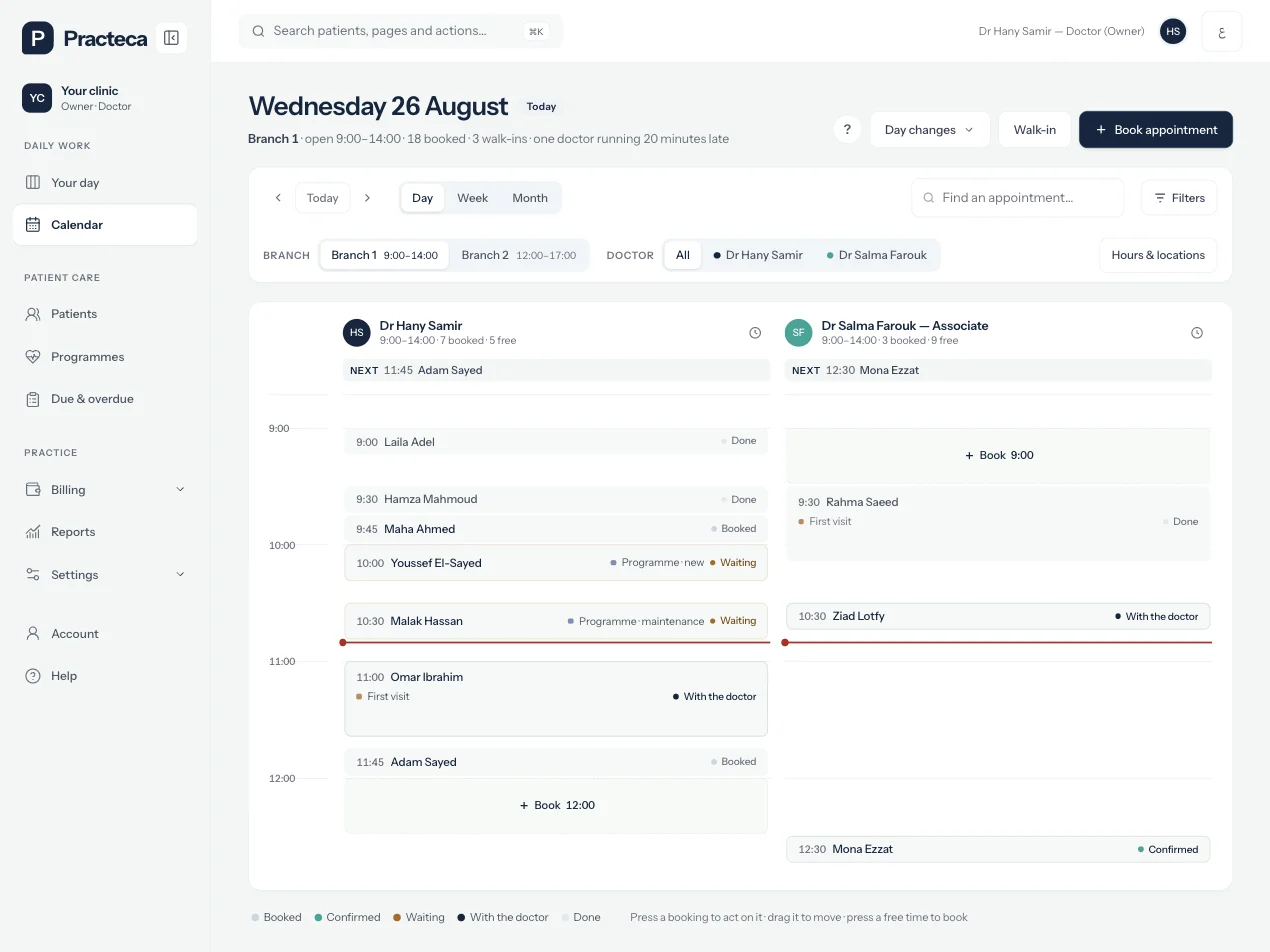Open the question mark help button

(847, 130)
